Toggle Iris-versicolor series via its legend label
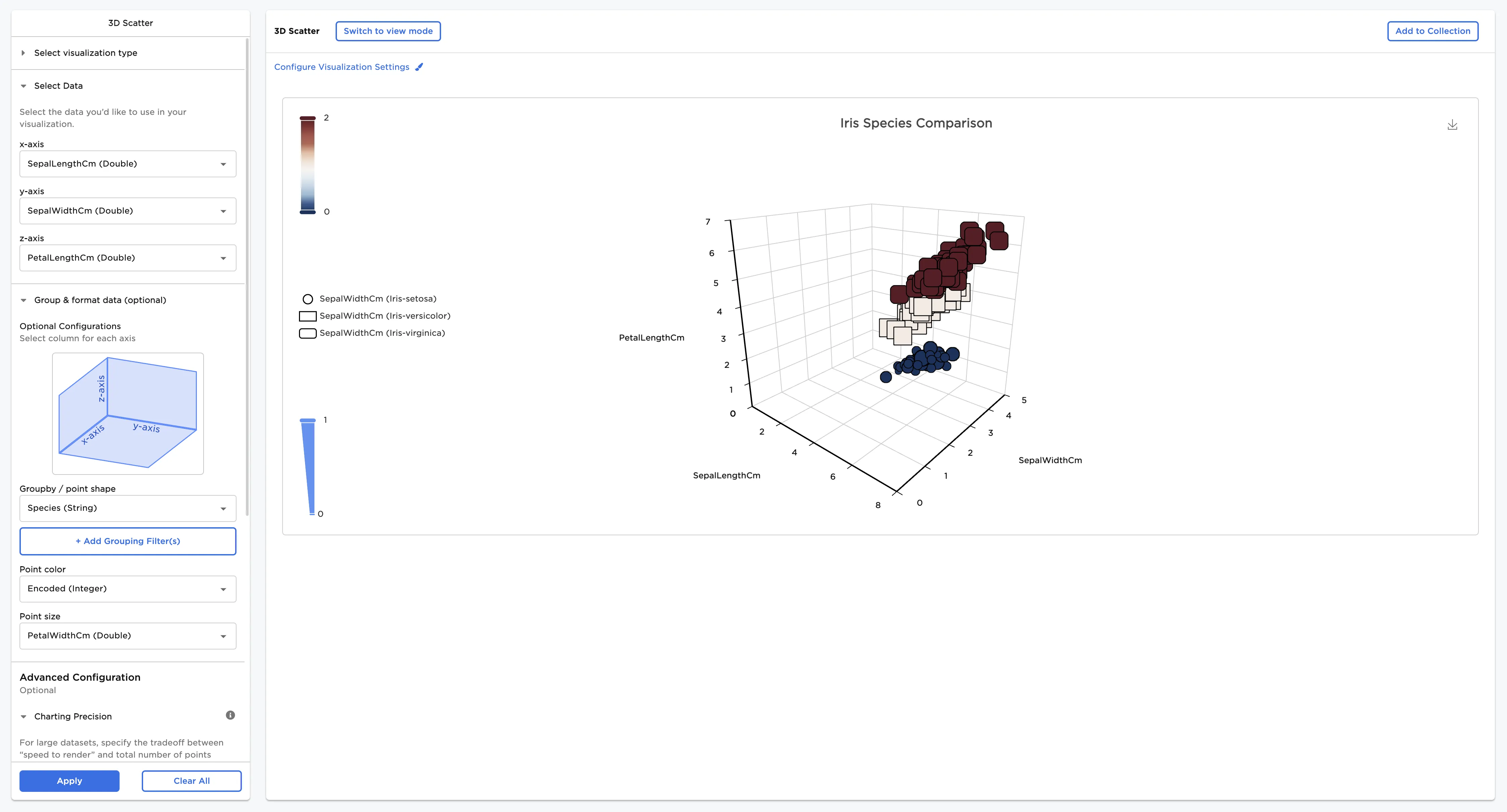The height and width of the screenshot is (812, 1507). tap(385, 316)
